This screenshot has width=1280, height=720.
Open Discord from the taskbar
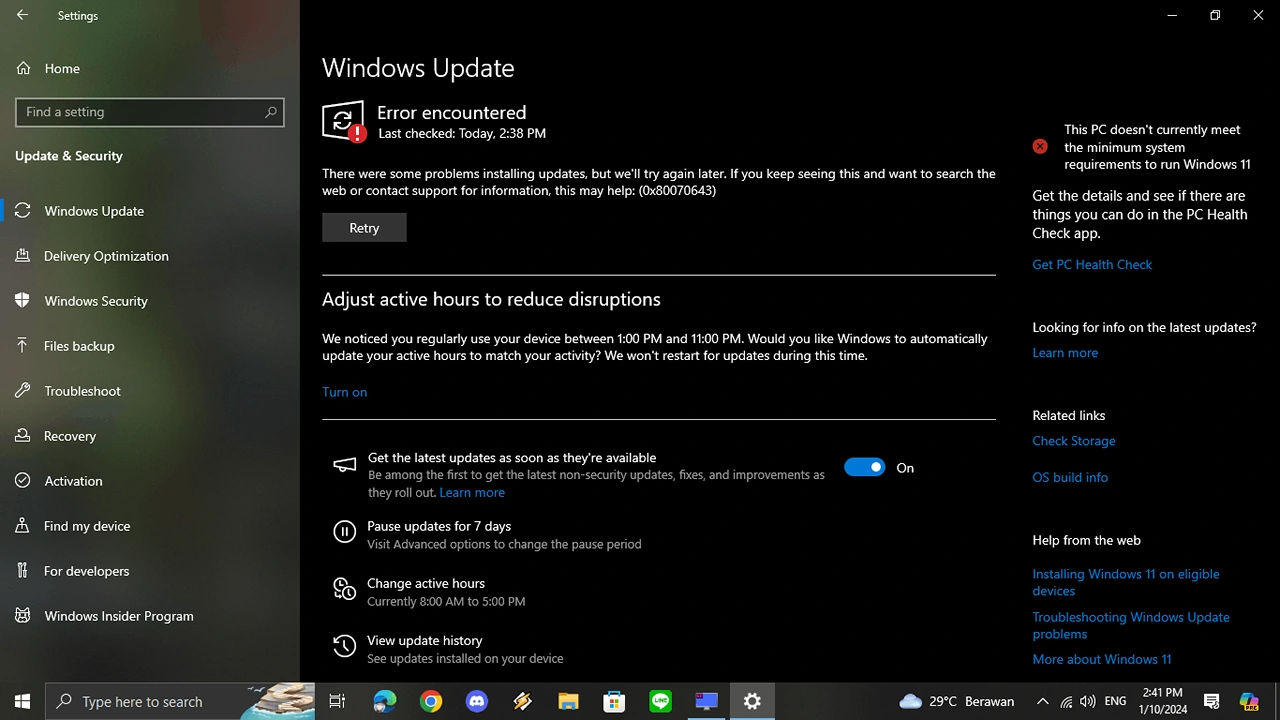pos(477,701)
